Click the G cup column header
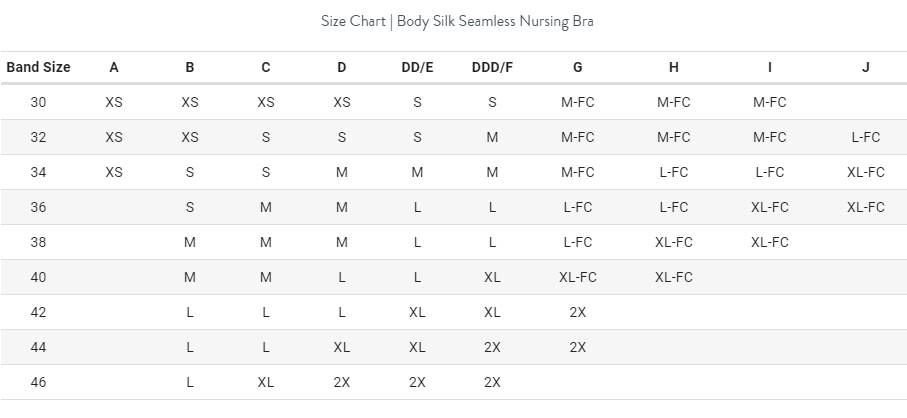907x418 pixels. (578, 67)
